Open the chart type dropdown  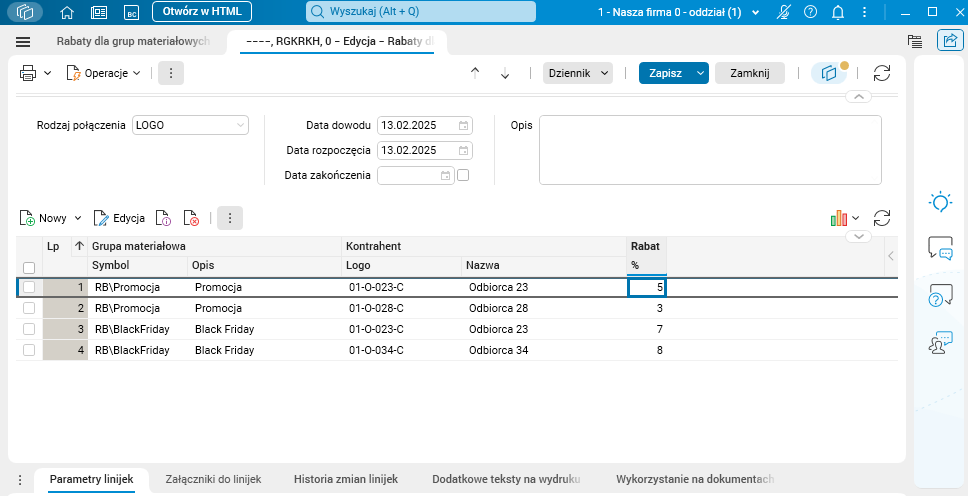(x=856, y=218)
